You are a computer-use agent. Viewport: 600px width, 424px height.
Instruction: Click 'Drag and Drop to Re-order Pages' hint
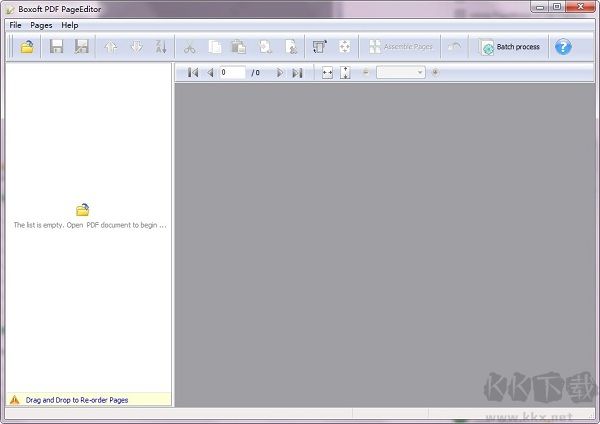point(77,400)
